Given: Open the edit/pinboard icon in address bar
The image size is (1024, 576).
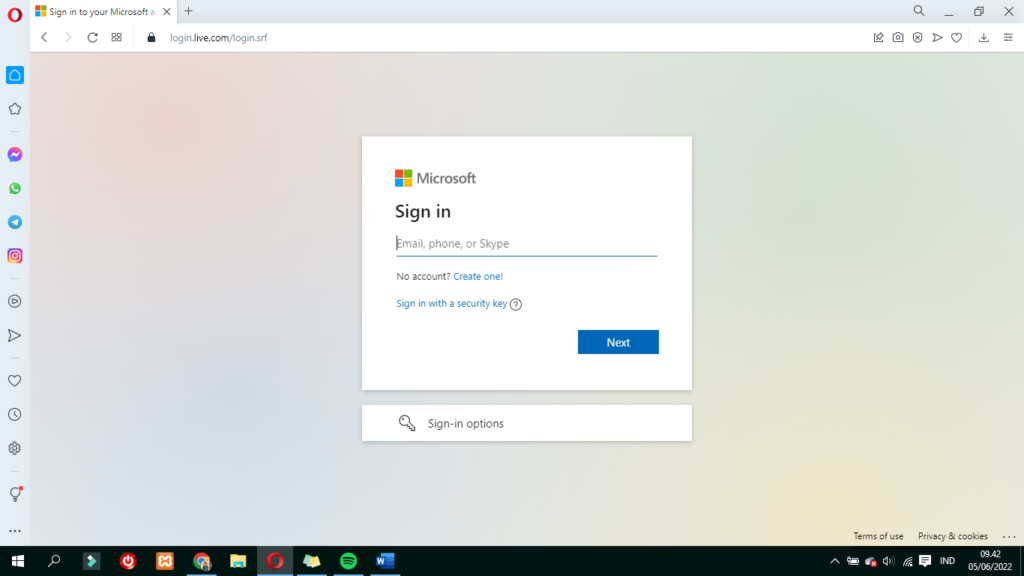Looking at the screenshot, I should point(878,38).
